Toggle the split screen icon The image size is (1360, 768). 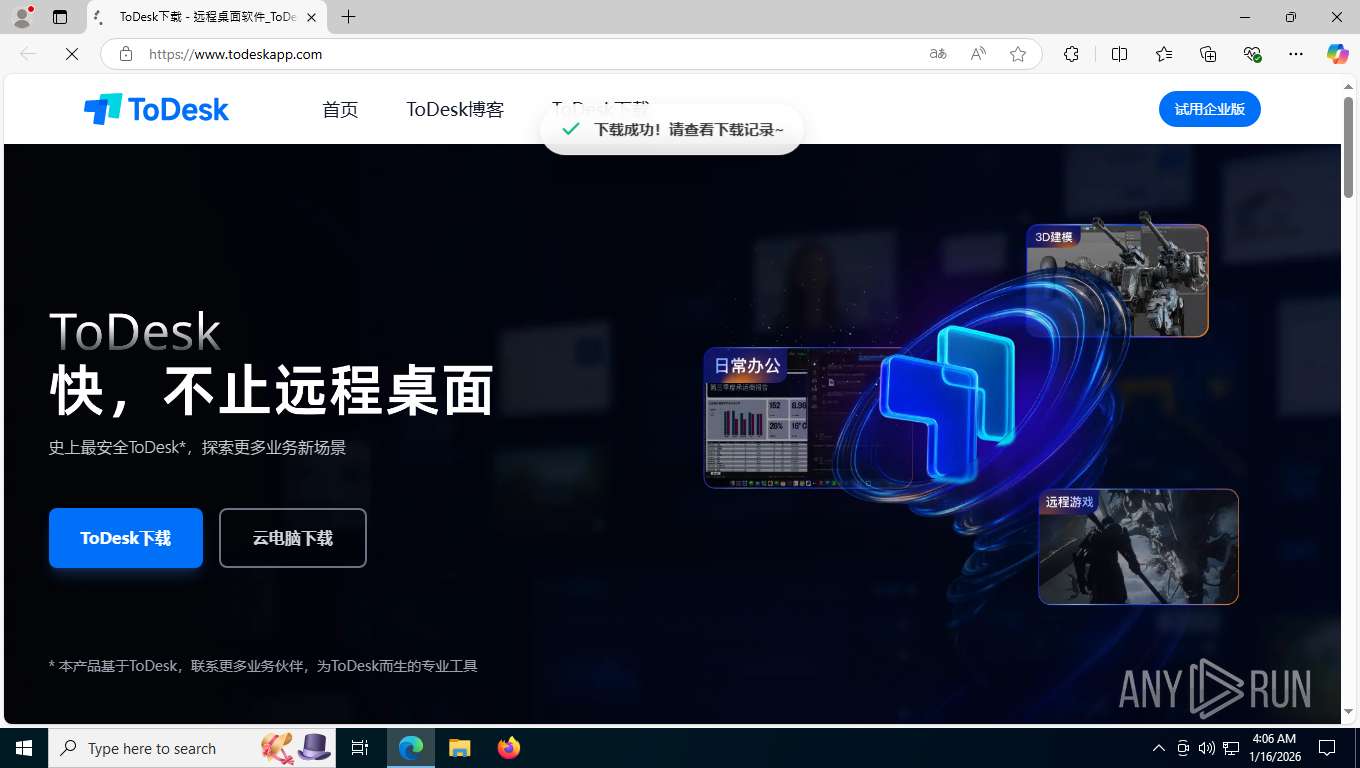tap(1119, 54)
